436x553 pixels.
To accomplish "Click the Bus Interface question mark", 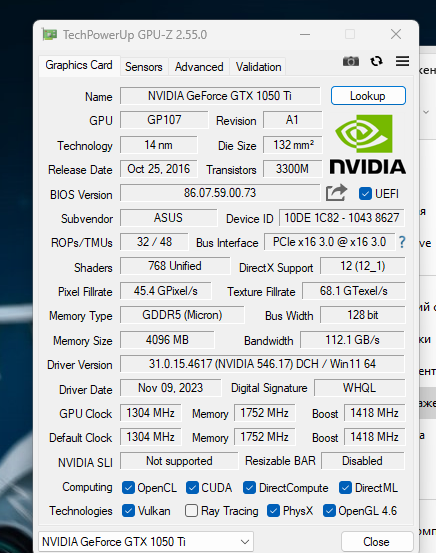I will point(402,242).
